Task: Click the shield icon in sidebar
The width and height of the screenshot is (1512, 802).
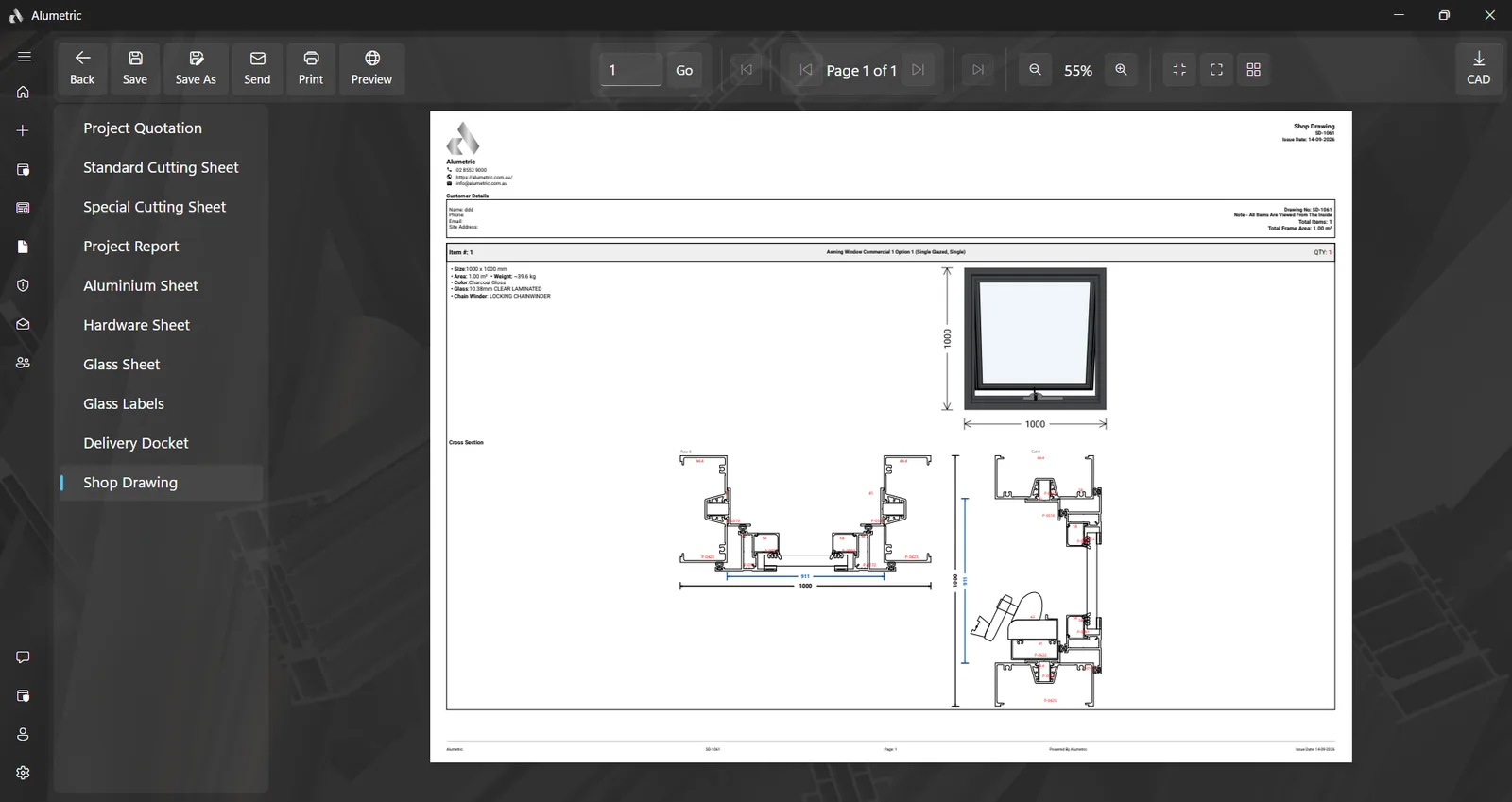Action: pyautogui.click(x=24, y=285)
